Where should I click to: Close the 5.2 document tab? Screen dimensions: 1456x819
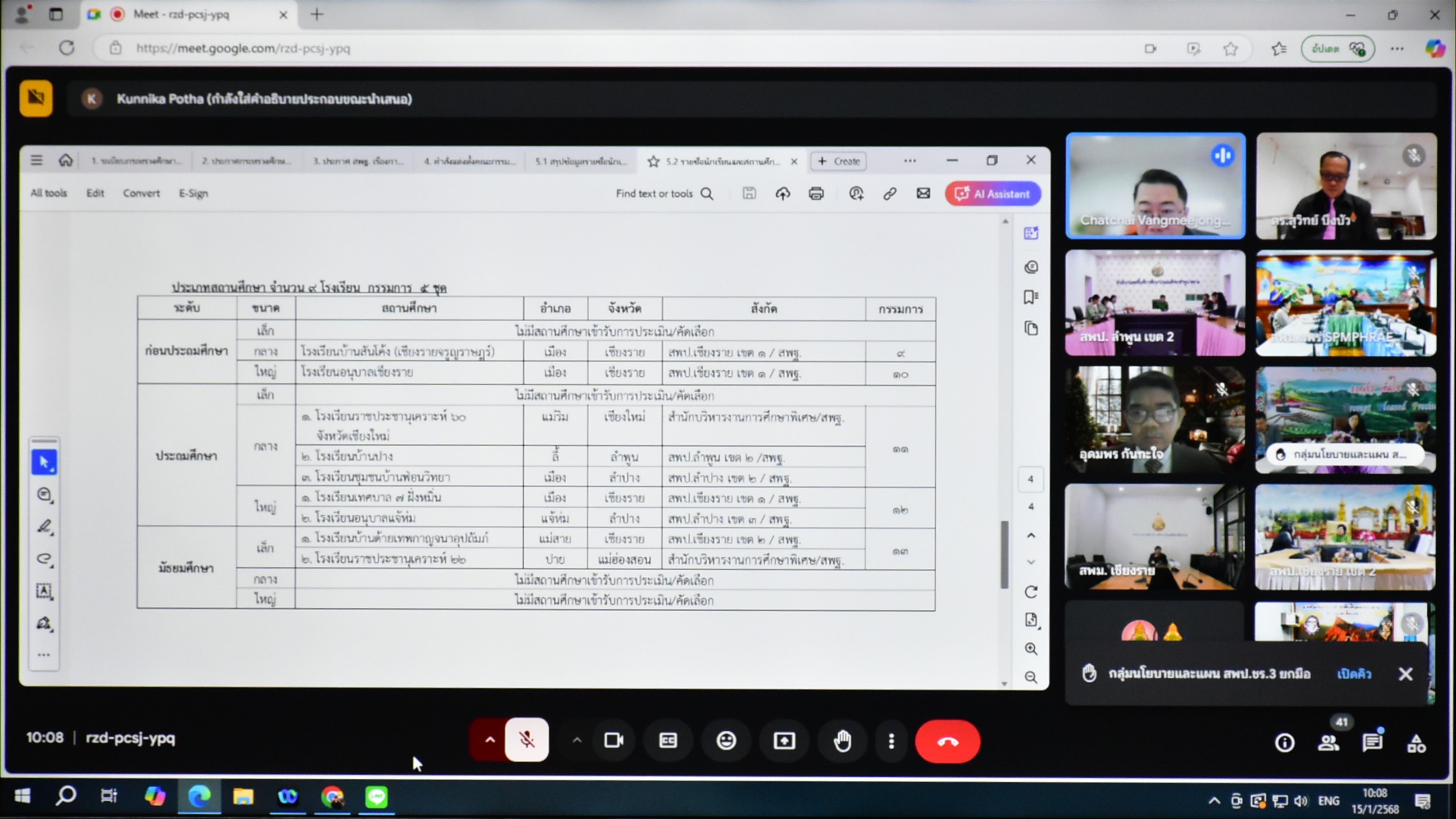pos(794,161)
